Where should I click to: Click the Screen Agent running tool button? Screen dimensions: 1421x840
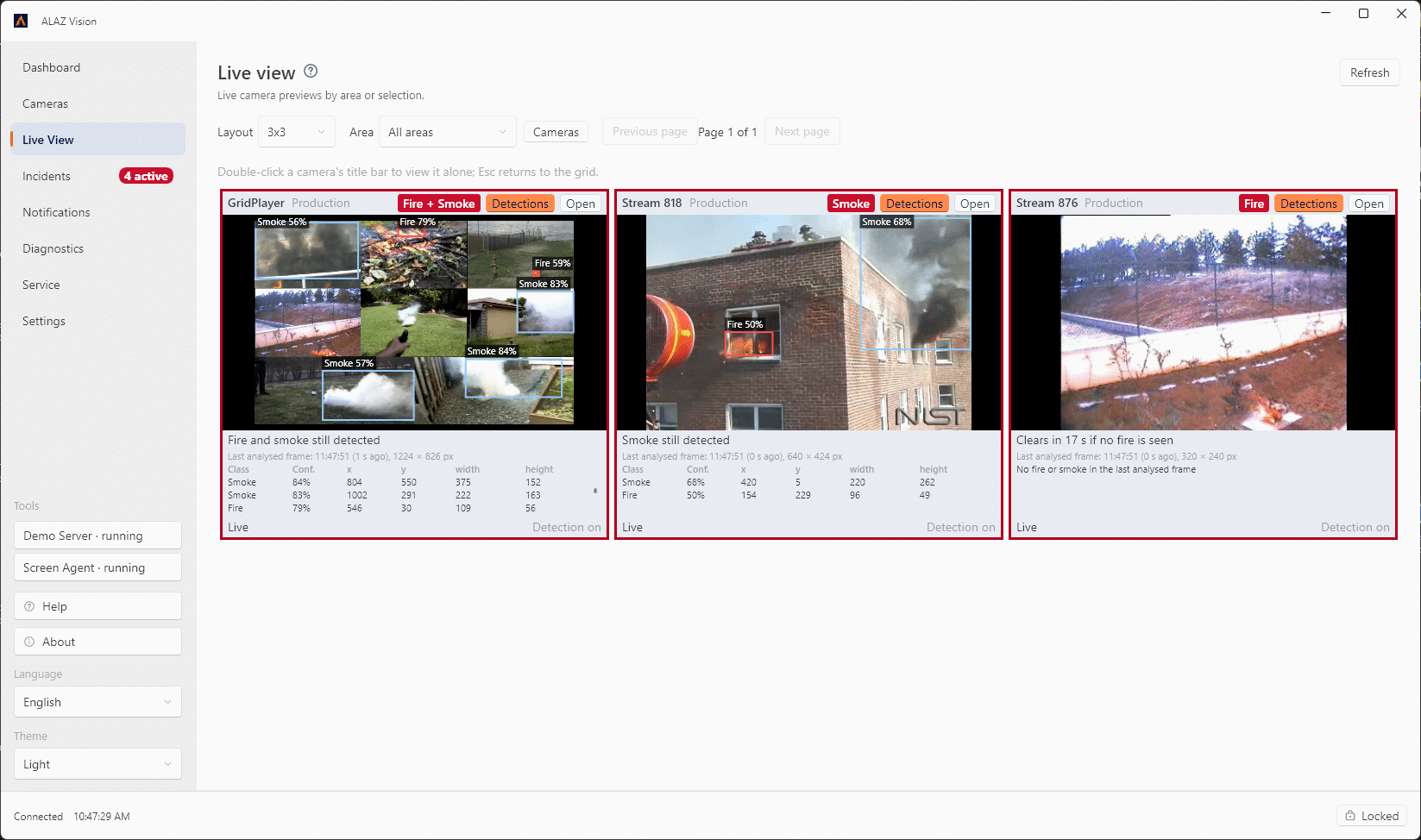tap(97, 567)
